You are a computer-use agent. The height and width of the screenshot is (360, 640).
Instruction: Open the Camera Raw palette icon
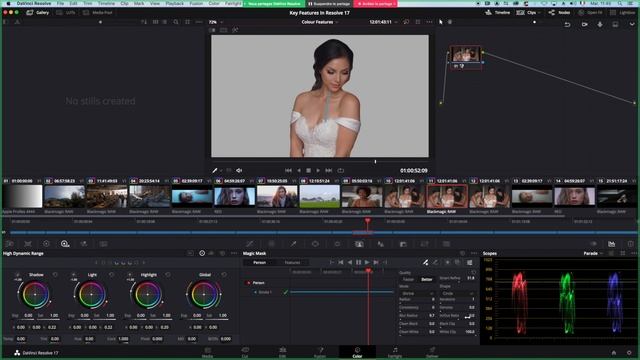click(x=10, y=244)
